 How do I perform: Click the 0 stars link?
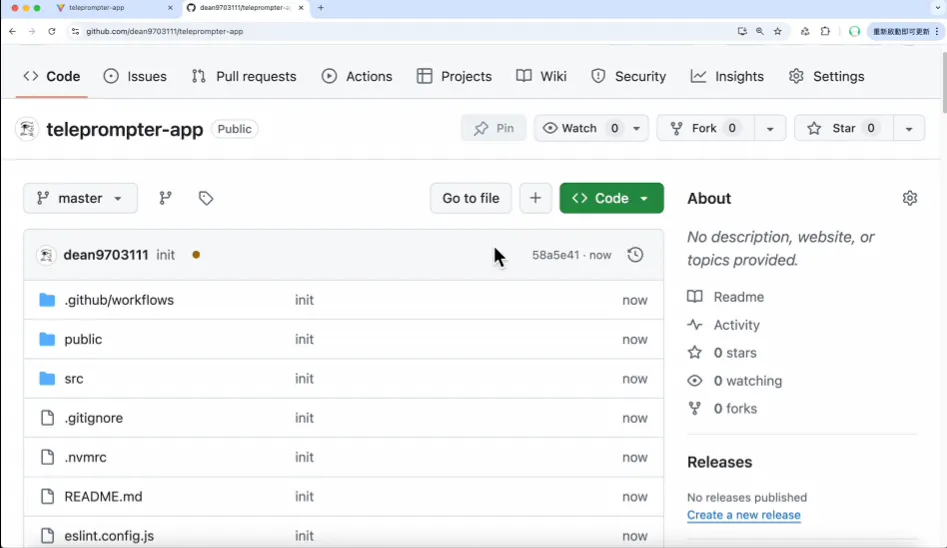coord(734,352)
